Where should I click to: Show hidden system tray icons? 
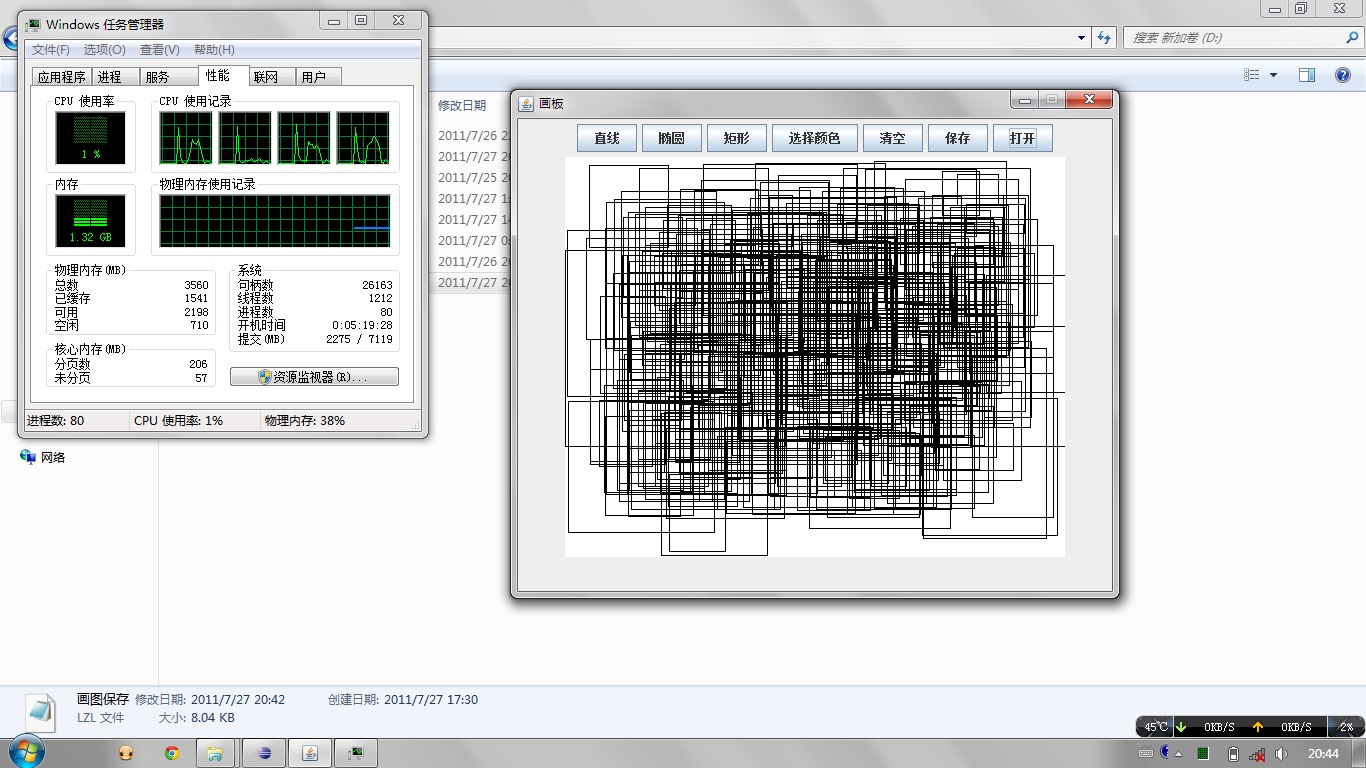tap(1179, 754)
